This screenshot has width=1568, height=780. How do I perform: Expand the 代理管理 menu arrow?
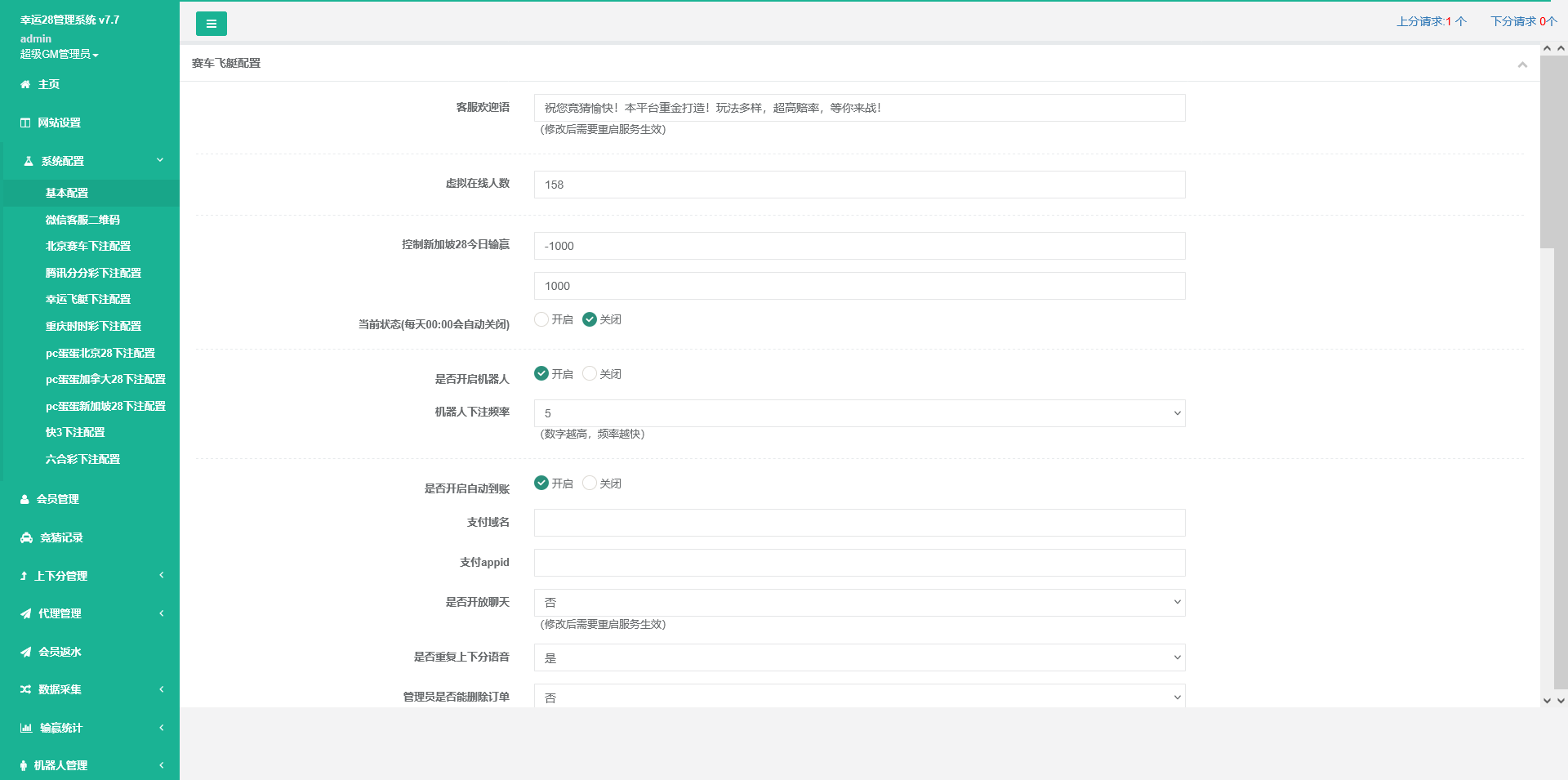(x=162, y=613)
